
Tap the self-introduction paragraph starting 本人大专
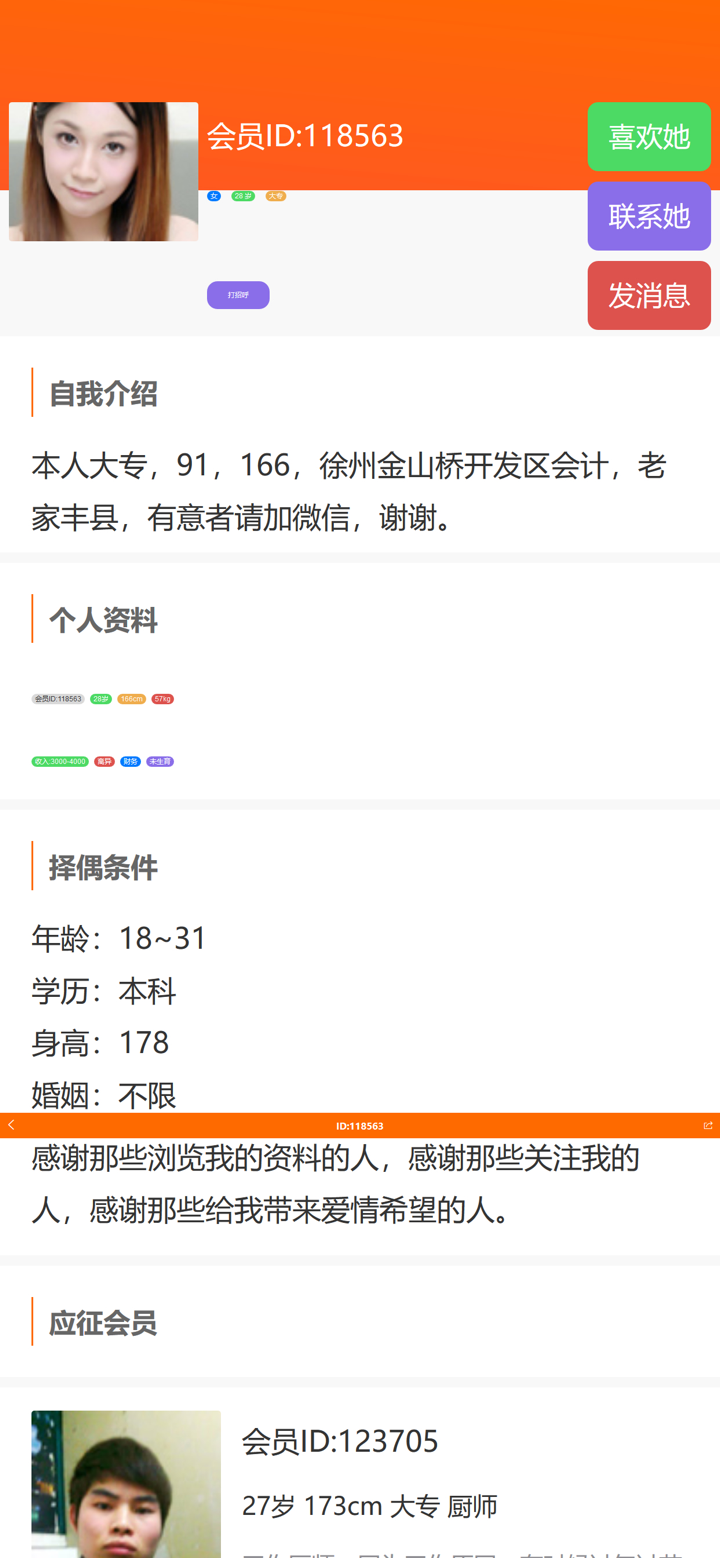[x=349, y=491]
